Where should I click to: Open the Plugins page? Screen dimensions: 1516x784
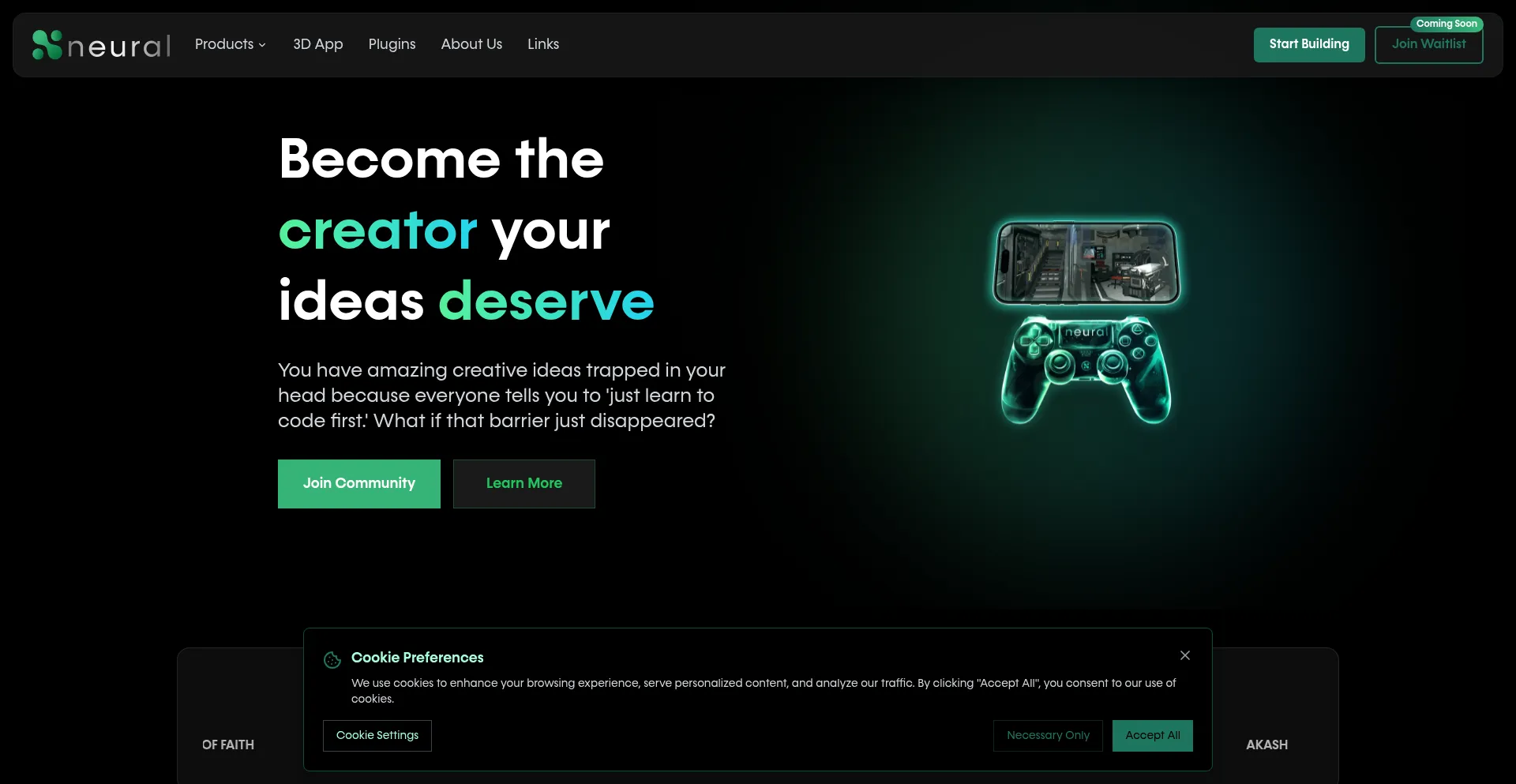tap(392, 44)
